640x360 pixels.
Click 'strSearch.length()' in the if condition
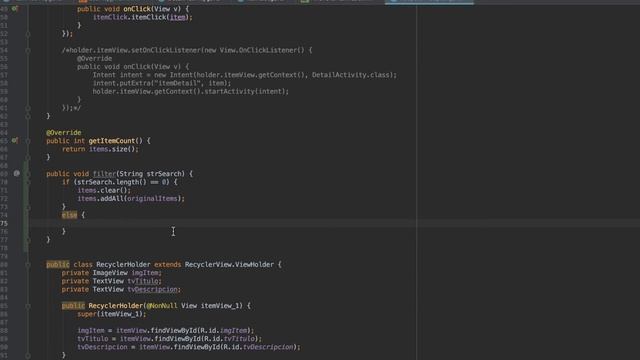tap(112, 182)
